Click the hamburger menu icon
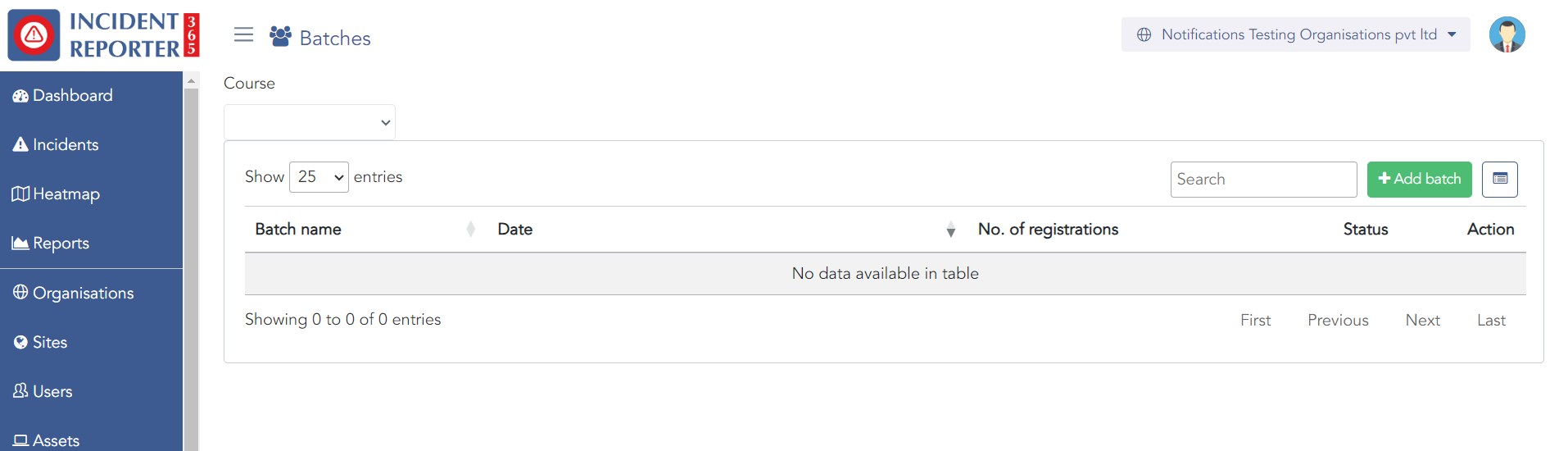The height and width of the screenshot is (451, 1568). click(x=243, y=34)
